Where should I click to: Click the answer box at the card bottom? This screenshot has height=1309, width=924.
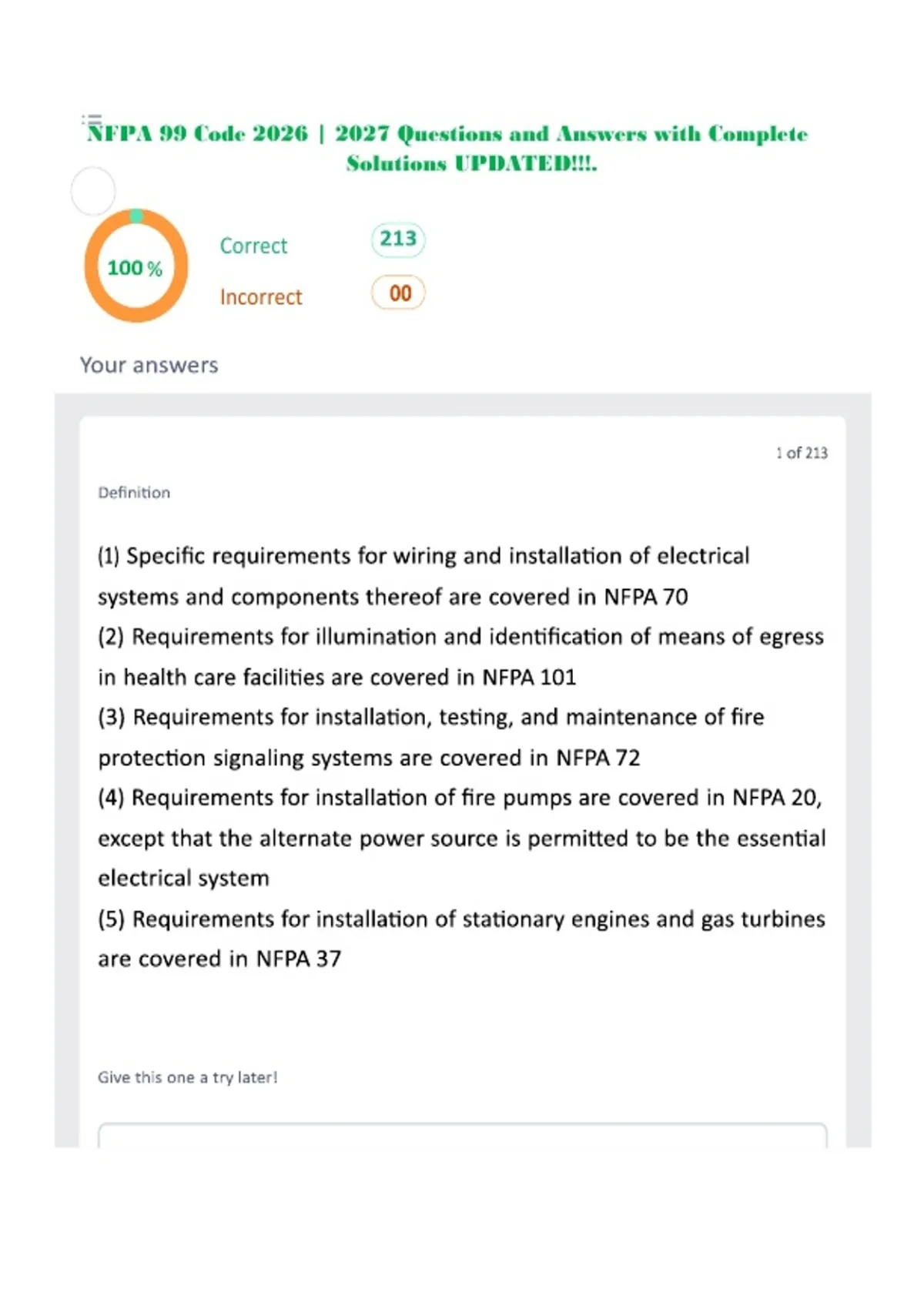click(x=463, y=1135)
